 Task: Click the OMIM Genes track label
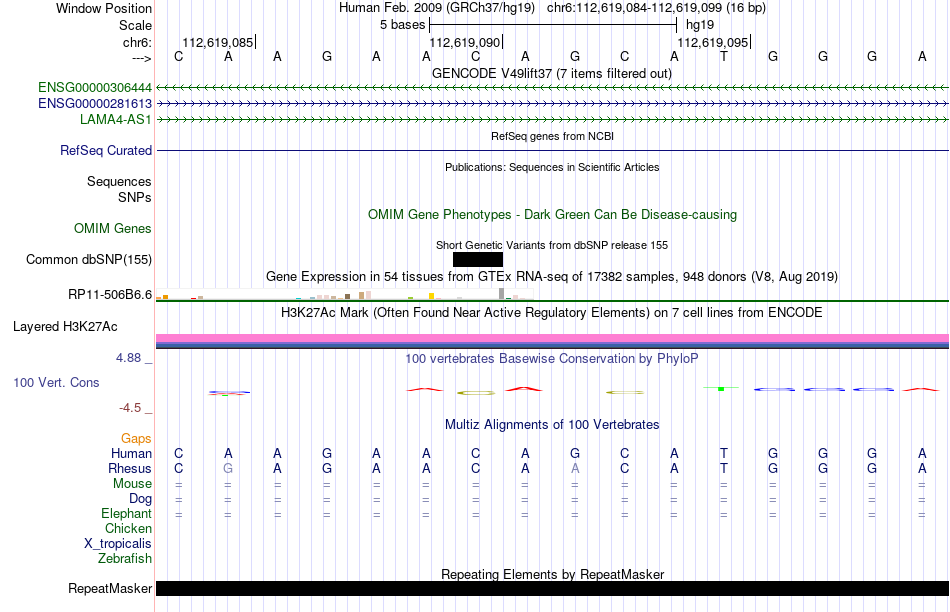tap(113, 228)
